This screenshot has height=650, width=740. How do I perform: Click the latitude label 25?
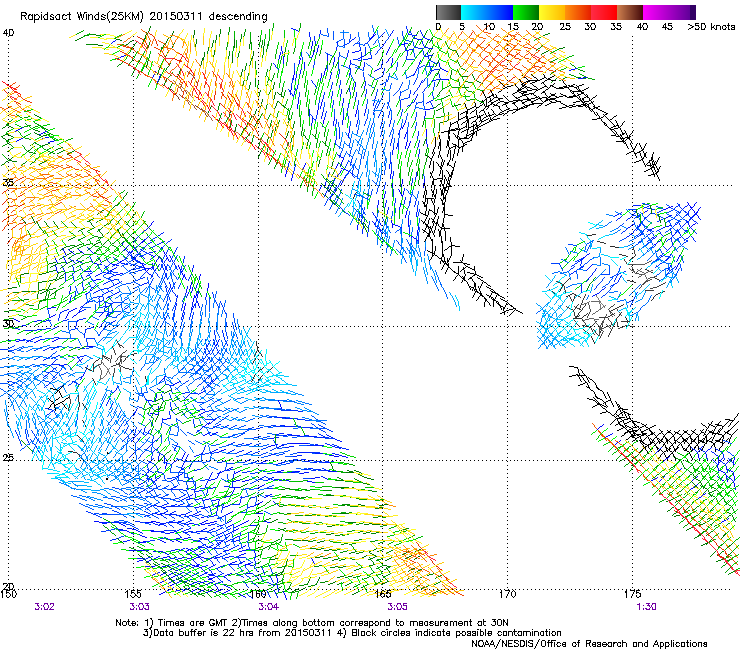pos(8,458)
